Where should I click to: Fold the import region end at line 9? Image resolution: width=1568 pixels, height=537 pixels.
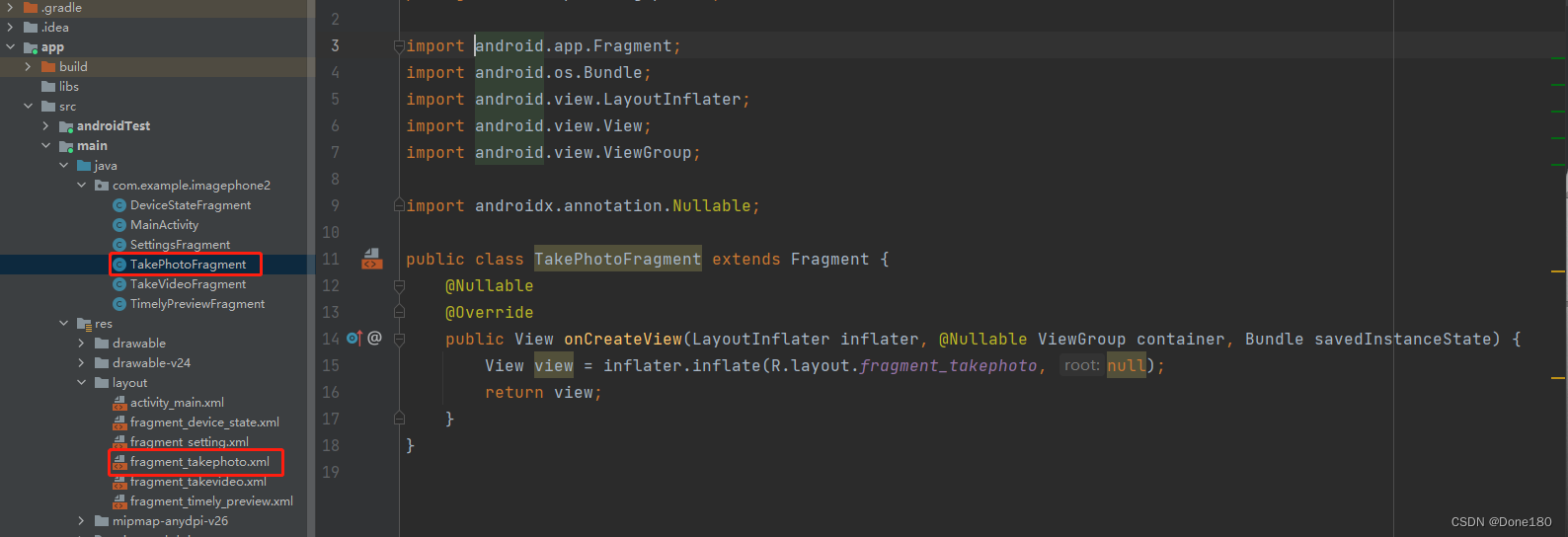coord(399,206)
